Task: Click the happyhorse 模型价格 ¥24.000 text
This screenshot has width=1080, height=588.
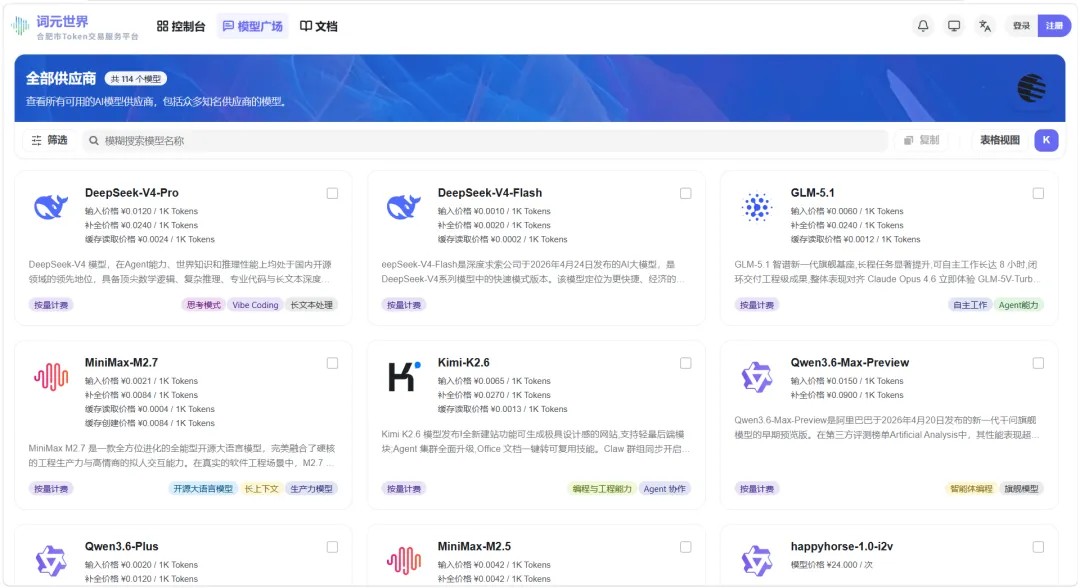Action: tap(832, 565)
